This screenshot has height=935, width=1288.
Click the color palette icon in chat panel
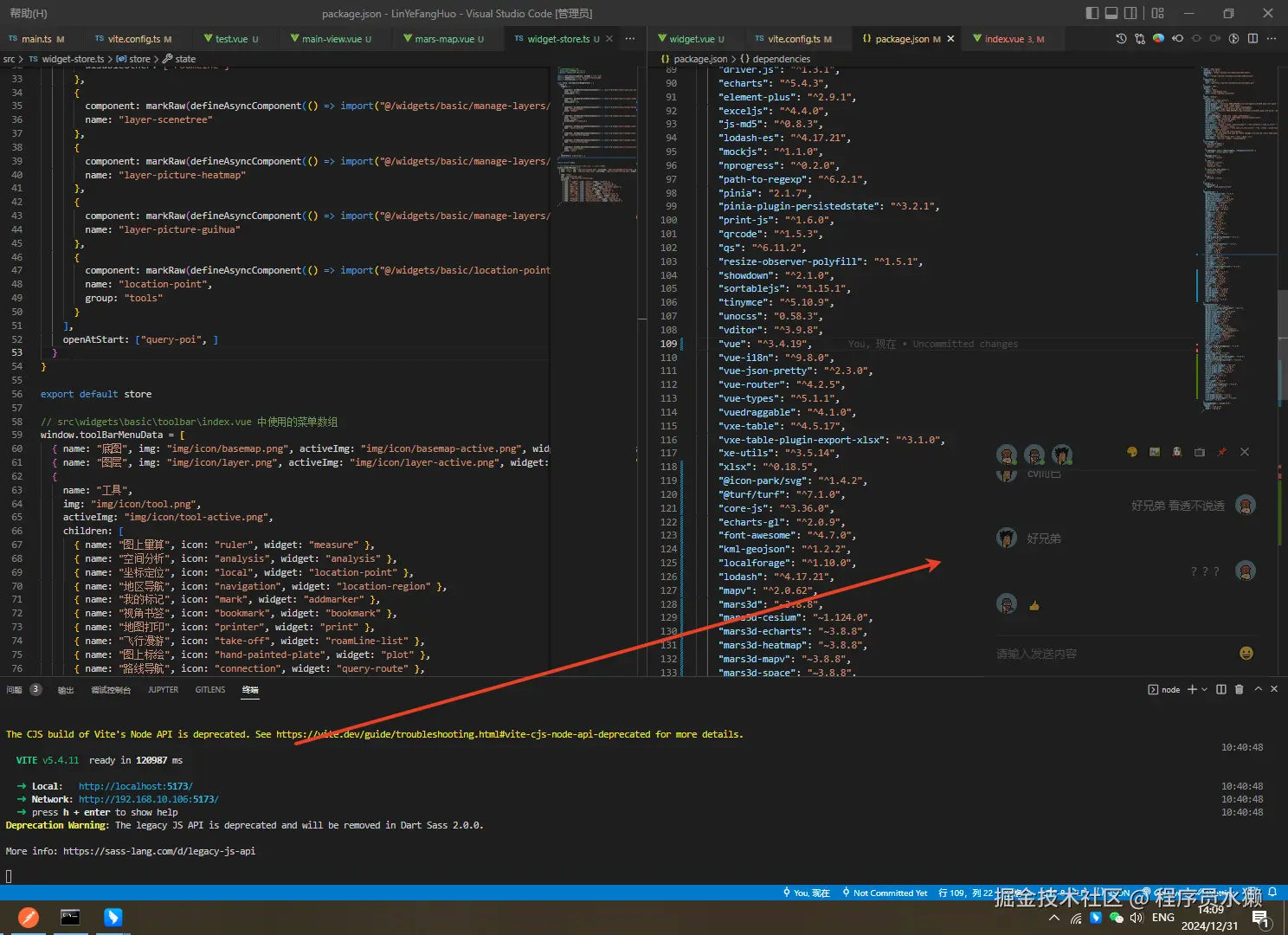pos(1131,452)
